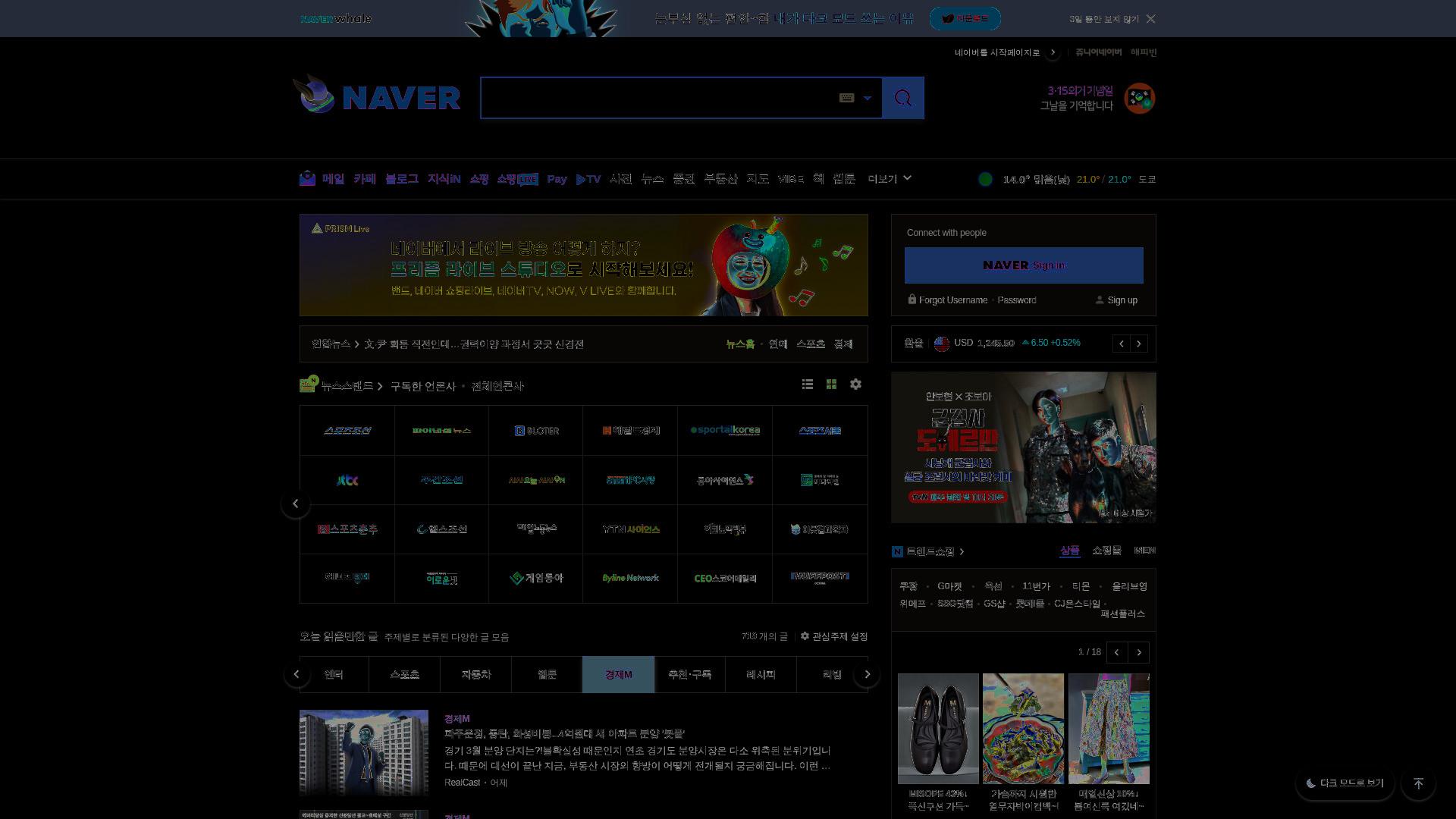Go to next trend shopping page
This screenshot has width=1456, height=819.
pos(1138,652)
